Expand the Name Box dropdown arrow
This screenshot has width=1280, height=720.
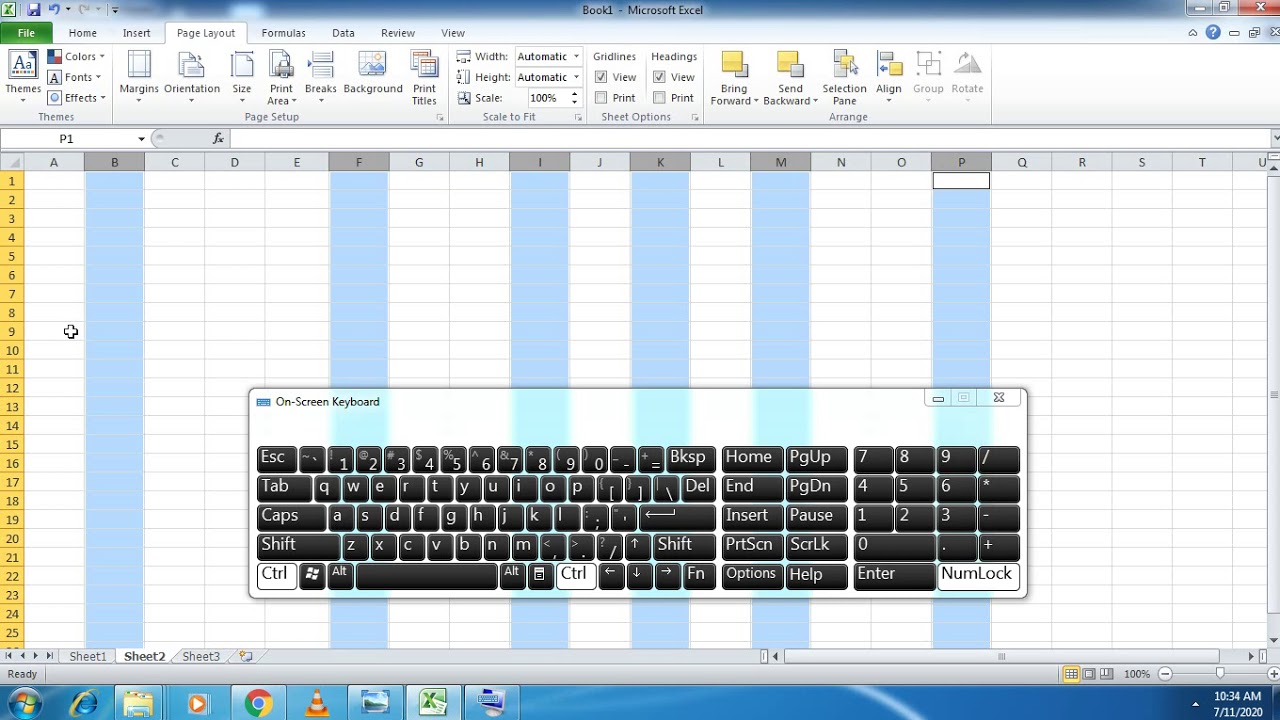141,139
